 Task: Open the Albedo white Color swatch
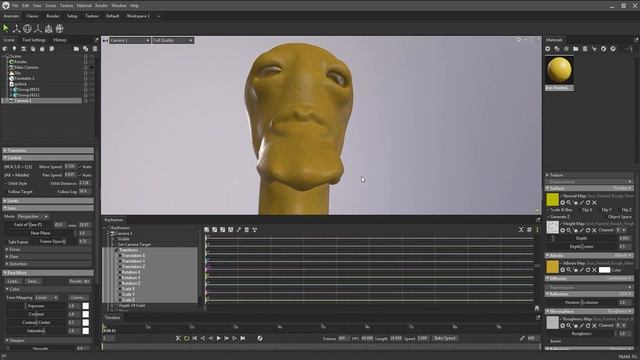tap(604, 270)
